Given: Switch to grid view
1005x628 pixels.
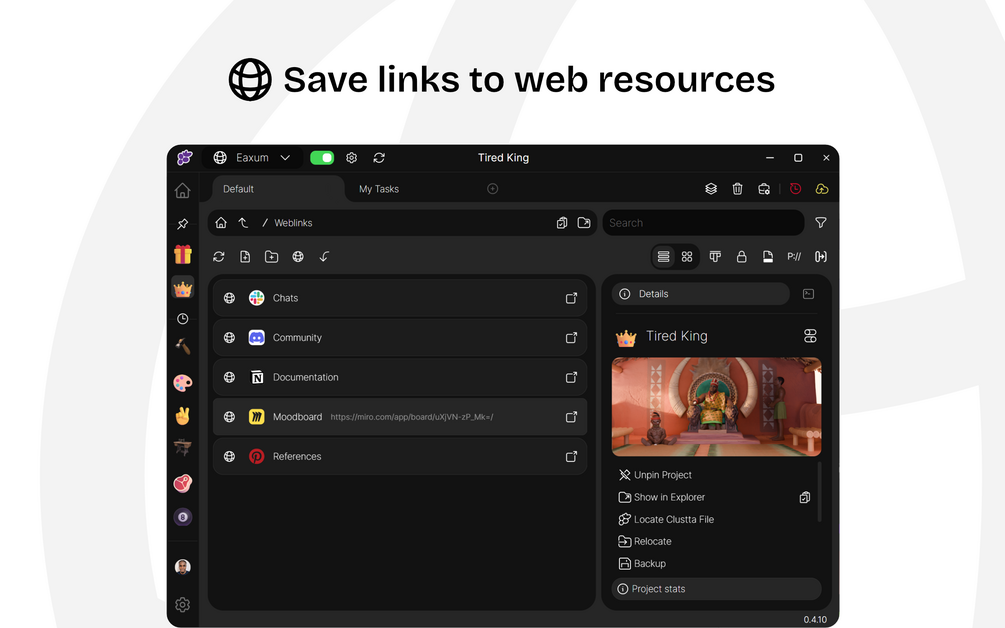Looking at the screenshot, I should (687, 256).
